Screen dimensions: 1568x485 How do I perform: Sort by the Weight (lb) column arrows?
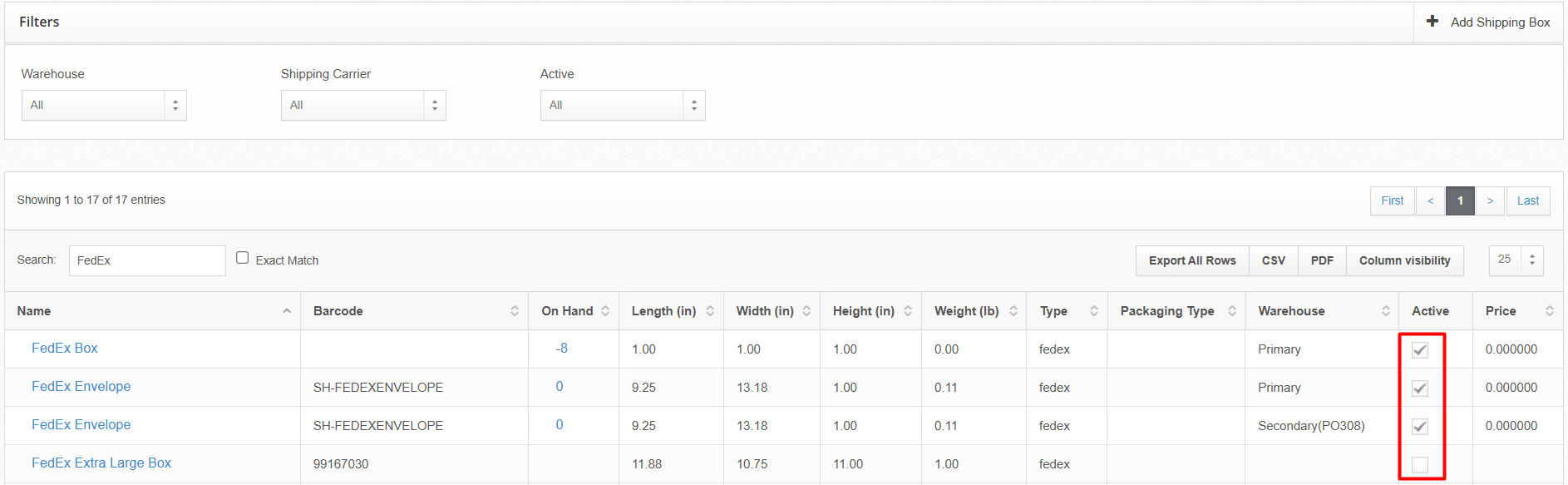pyautogui.click(x=1013, y=311)
